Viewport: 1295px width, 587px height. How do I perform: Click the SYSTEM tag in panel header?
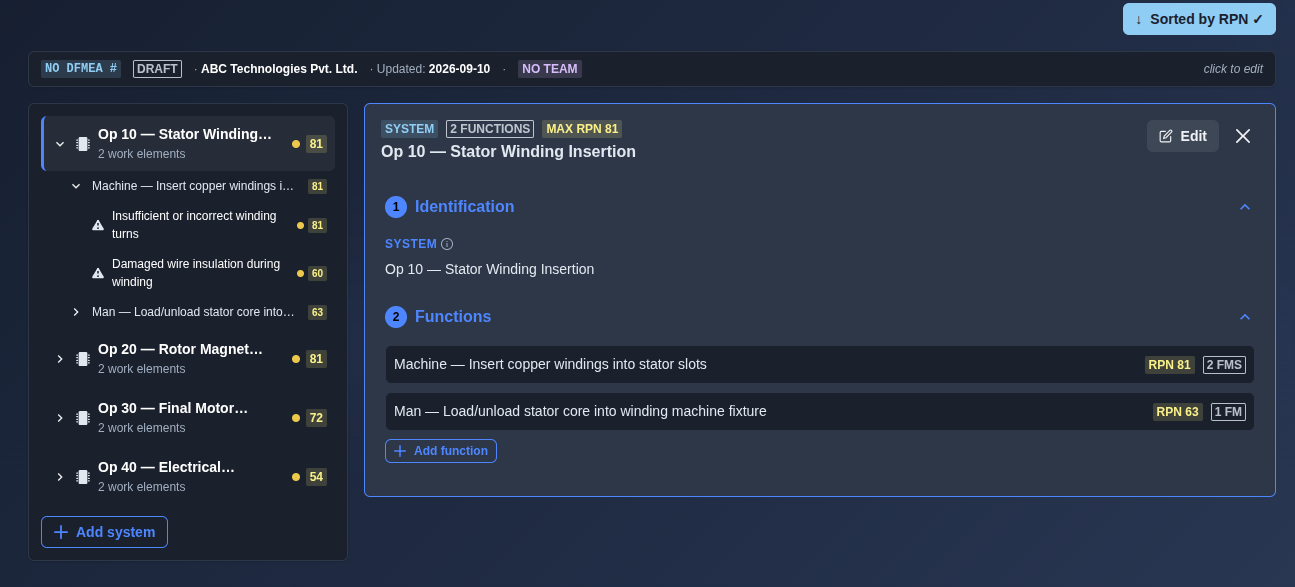[409, 129]
